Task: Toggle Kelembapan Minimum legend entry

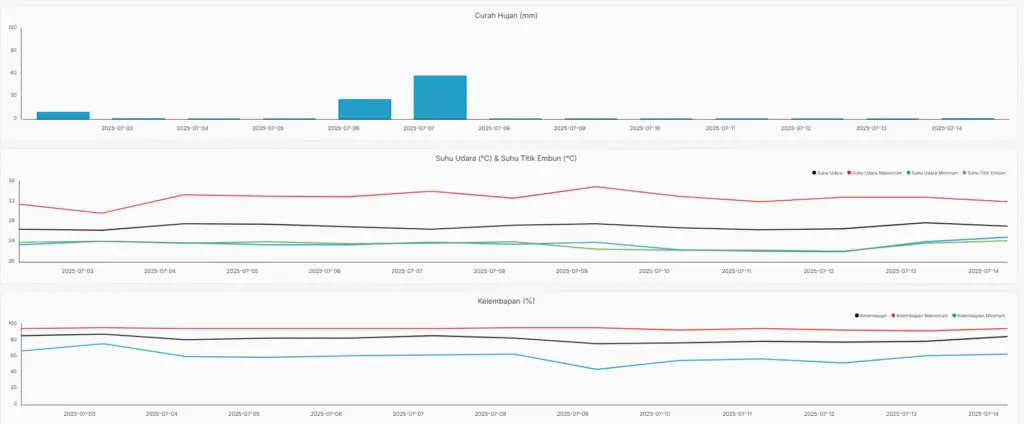Action: [980, 316]
